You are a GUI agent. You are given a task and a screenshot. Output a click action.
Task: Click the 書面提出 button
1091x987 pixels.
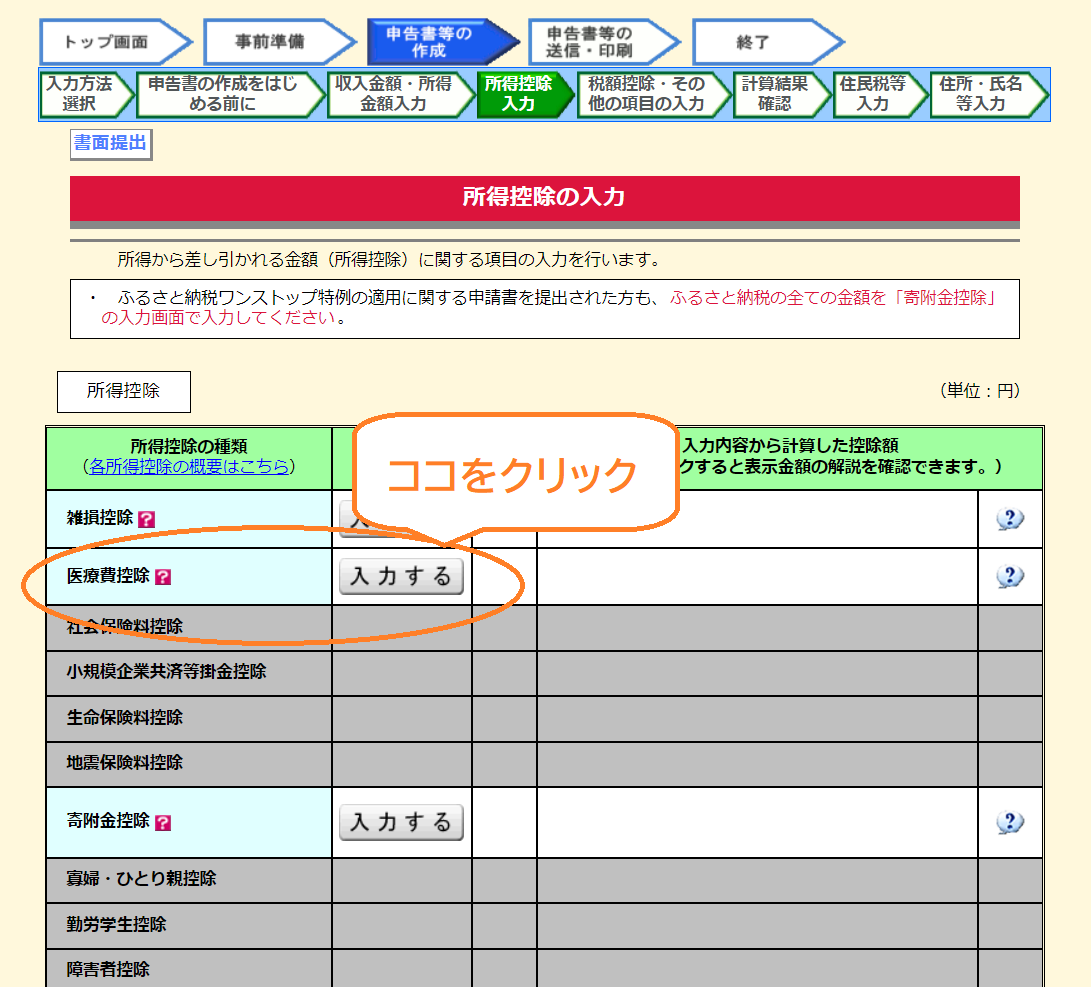110,144
